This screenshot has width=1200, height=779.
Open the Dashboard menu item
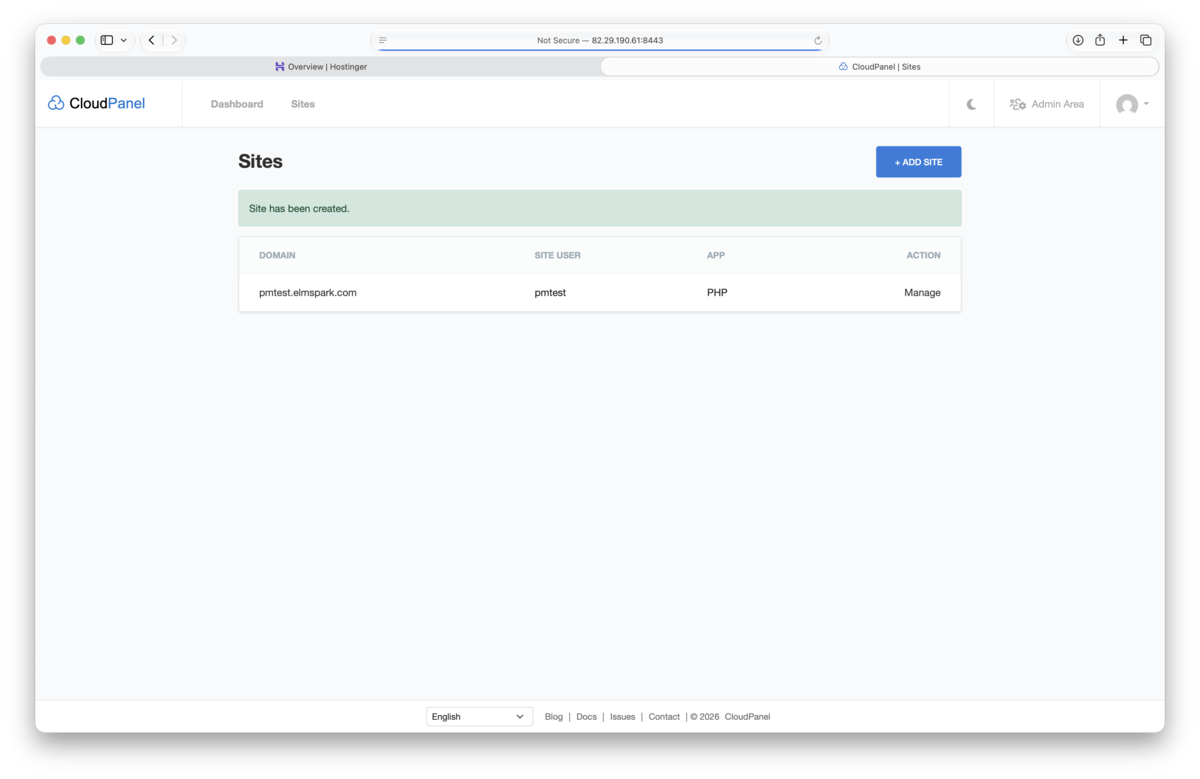tap(237, 104)
